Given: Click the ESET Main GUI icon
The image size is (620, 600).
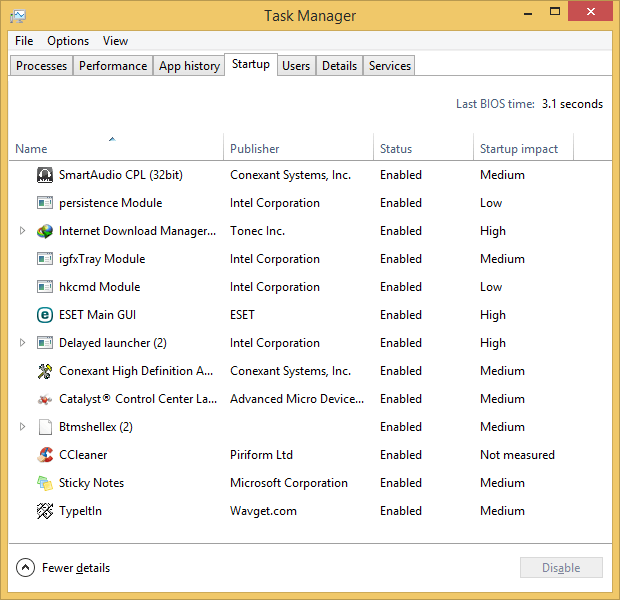Looking at the screenshot, I should (45, 315).
